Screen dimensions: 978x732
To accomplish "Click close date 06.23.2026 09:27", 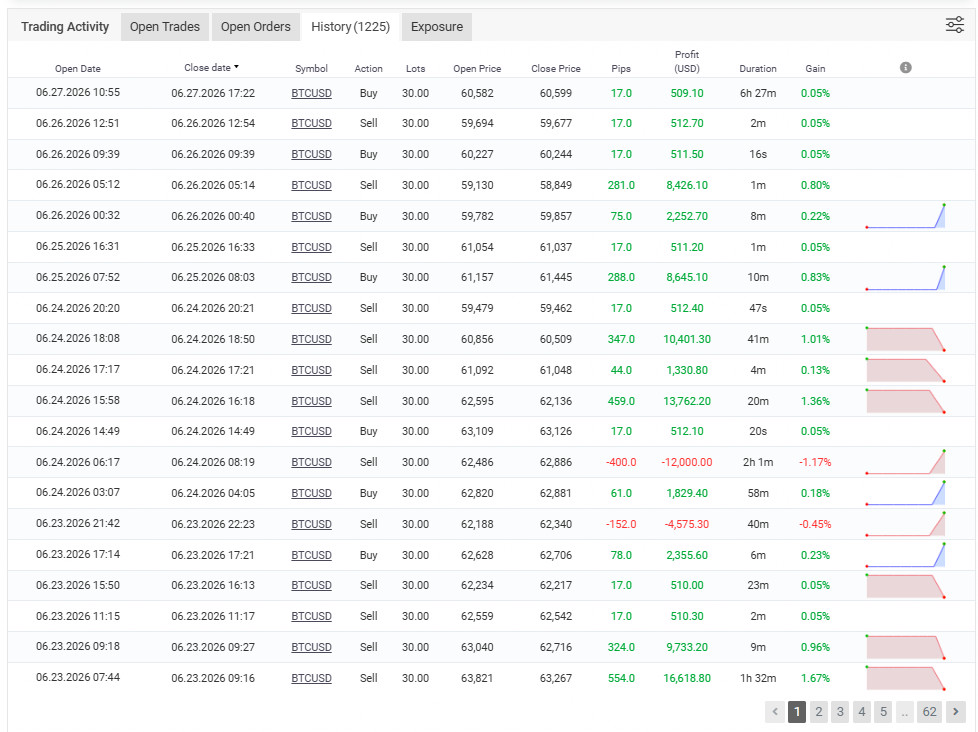I will coord(213,647).
